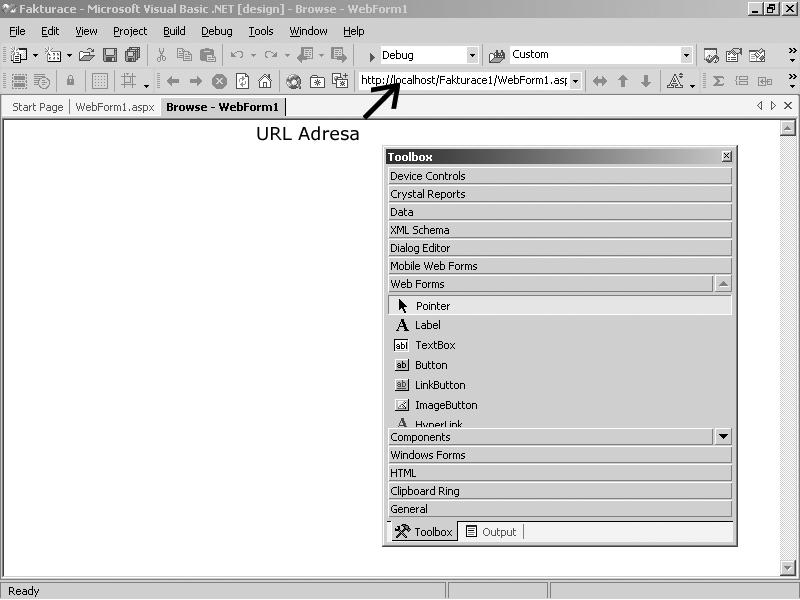Click inside the URL address field
Screen dimensions: 800x600
[x=464, y=81]
